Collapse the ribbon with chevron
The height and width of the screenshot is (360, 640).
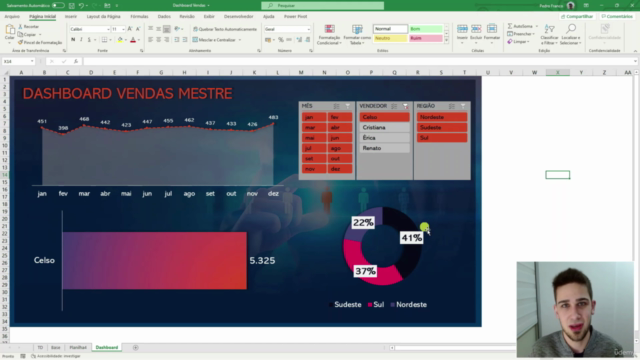pyautogui.click(x=635, y=51)
